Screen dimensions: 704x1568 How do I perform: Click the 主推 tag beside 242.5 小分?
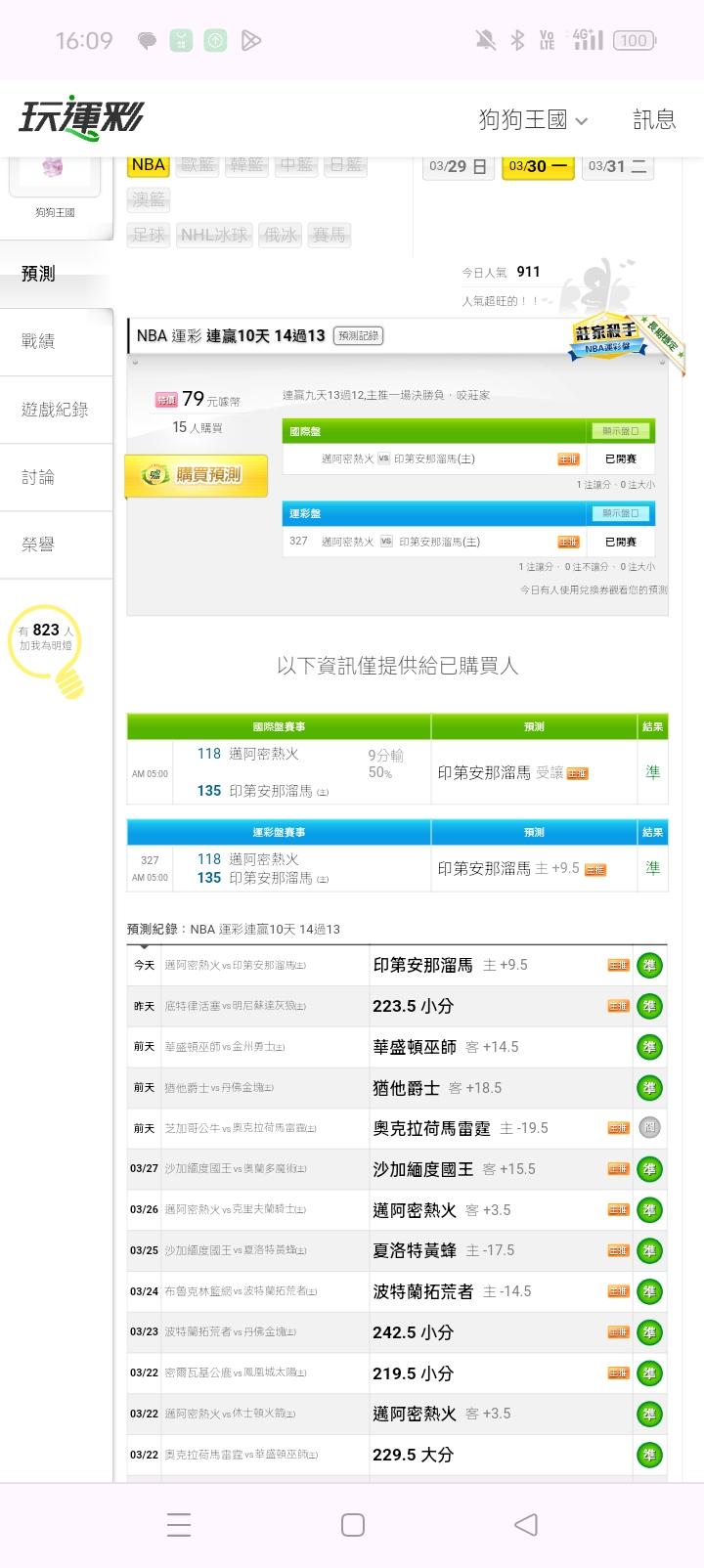618,1332
